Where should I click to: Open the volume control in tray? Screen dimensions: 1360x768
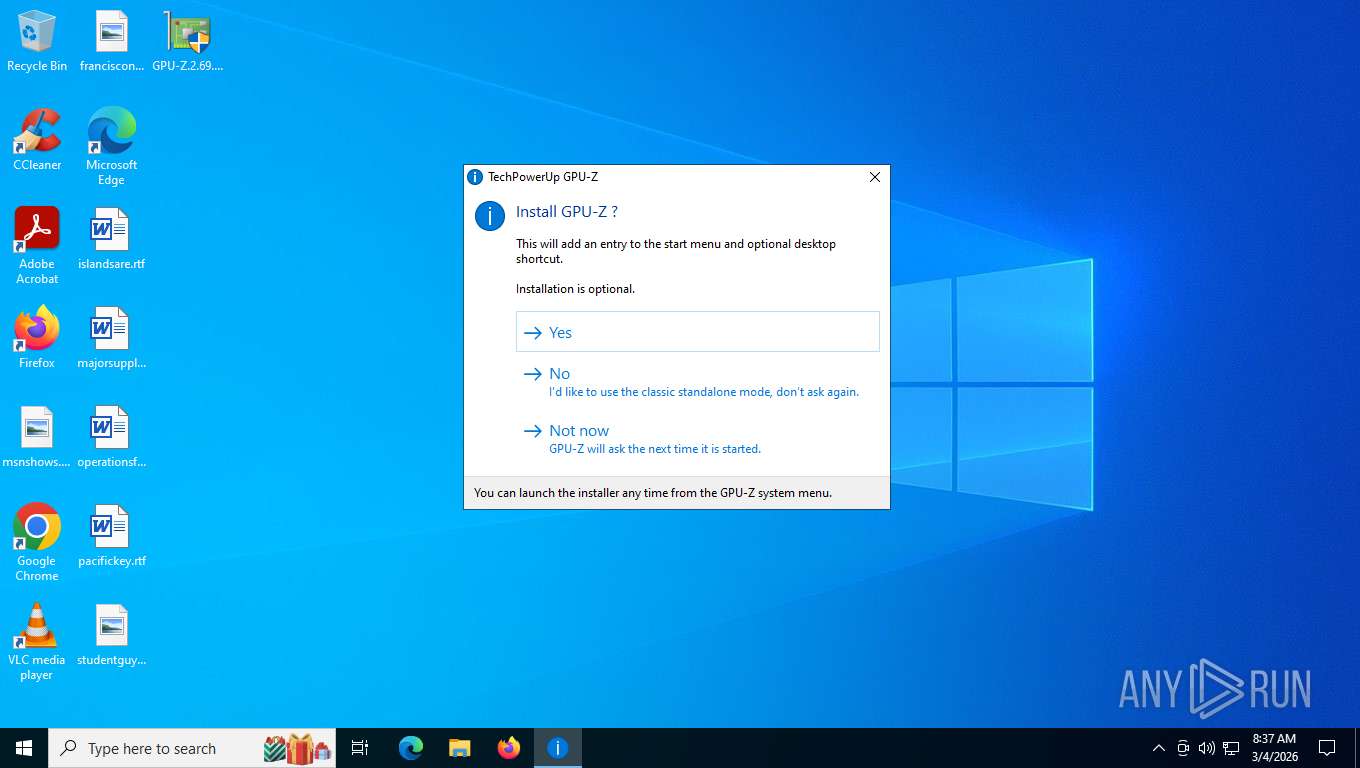pyautogui.click(x=1207, y=748)
